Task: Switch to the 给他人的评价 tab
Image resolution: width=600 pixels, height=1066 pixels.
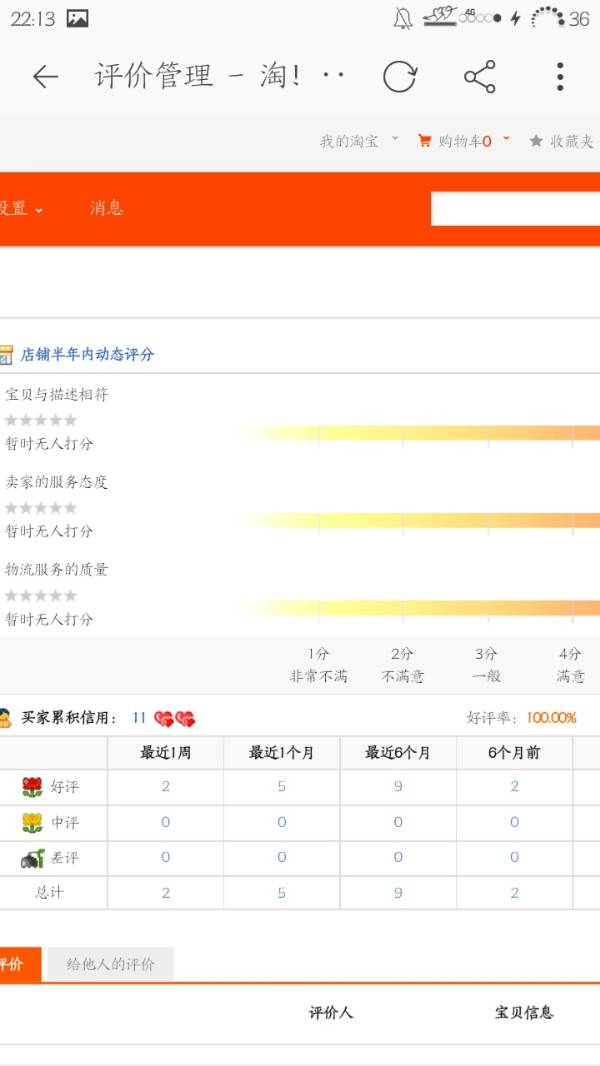Action: (111, 964)
